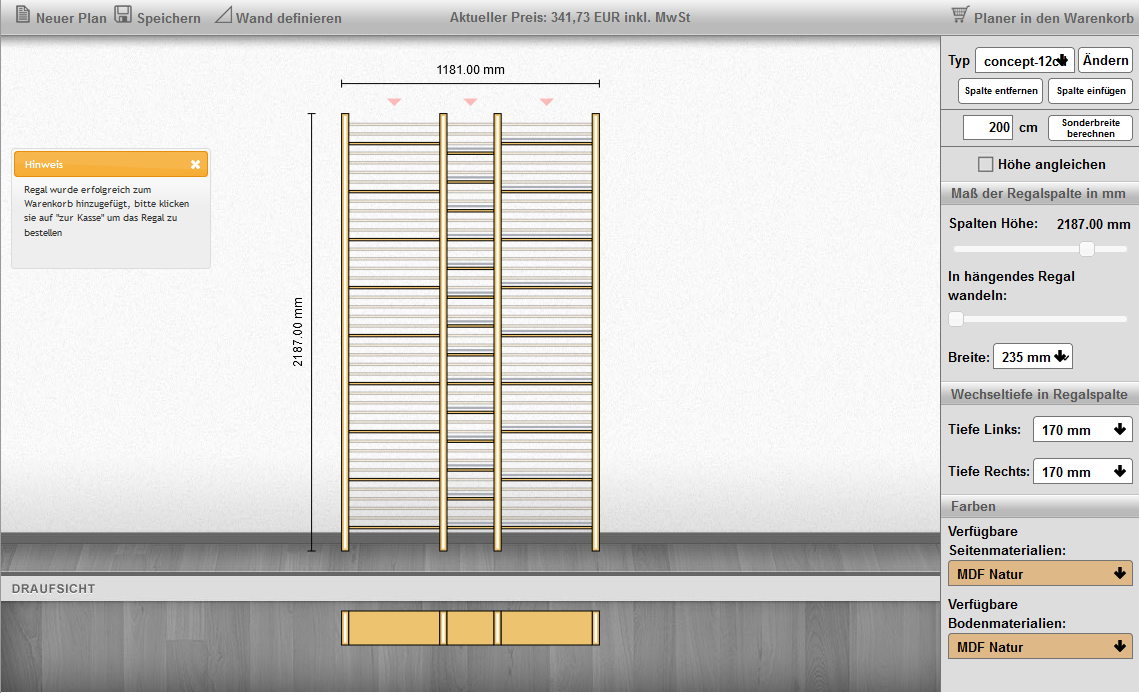Click the Spalten Höhe slider handle
Screen dimensions: 1139x693
[1087, 249]
